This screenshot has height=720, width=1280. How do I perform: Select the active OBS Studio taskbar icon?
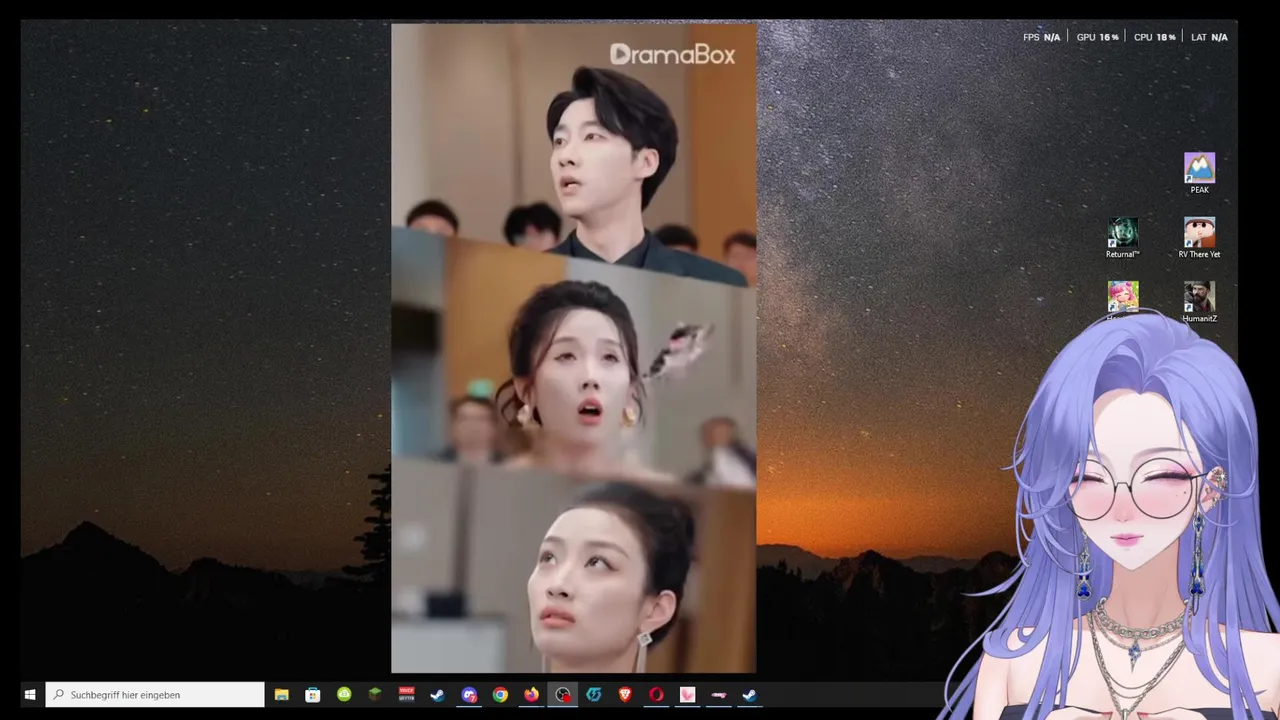click(563, 695)
